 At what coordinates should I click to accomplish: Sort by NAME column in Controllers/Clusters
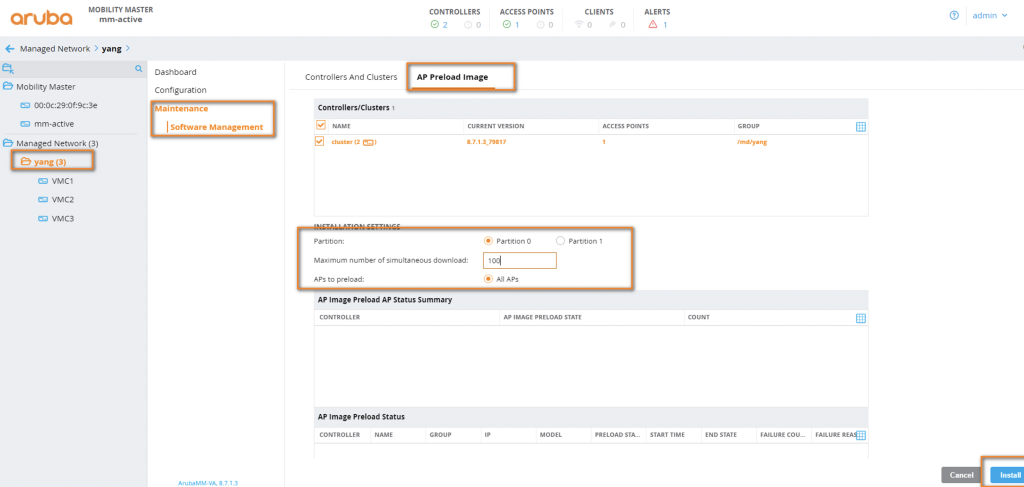(x=341, y=126)
